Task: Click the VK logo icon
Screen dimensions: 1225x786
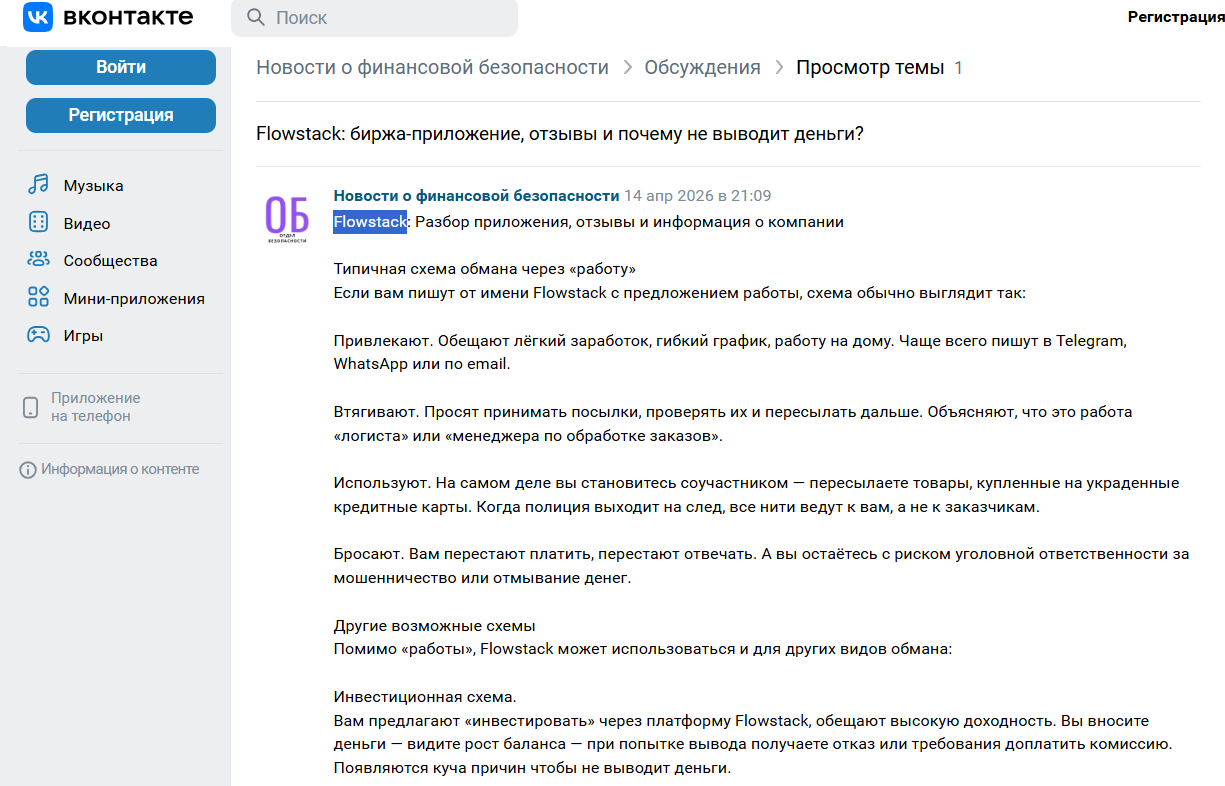Action: 37,17
